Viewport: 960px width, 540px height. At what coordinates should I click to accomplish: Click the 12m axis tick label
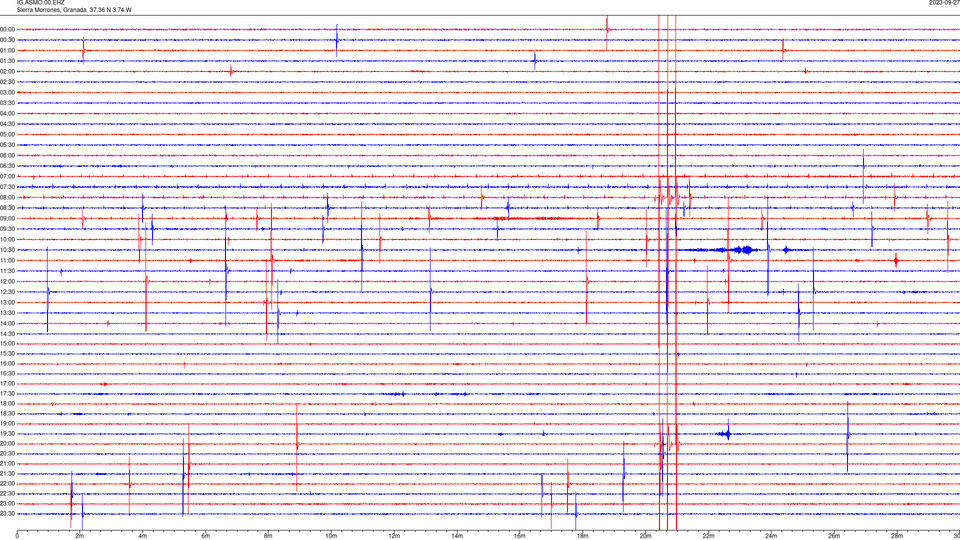pos(394,536)
